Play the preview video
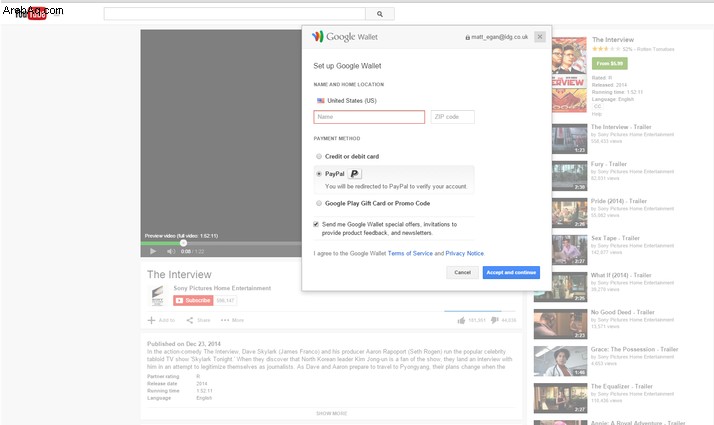This screenshot has width=714, height=425. pos(153,251)
